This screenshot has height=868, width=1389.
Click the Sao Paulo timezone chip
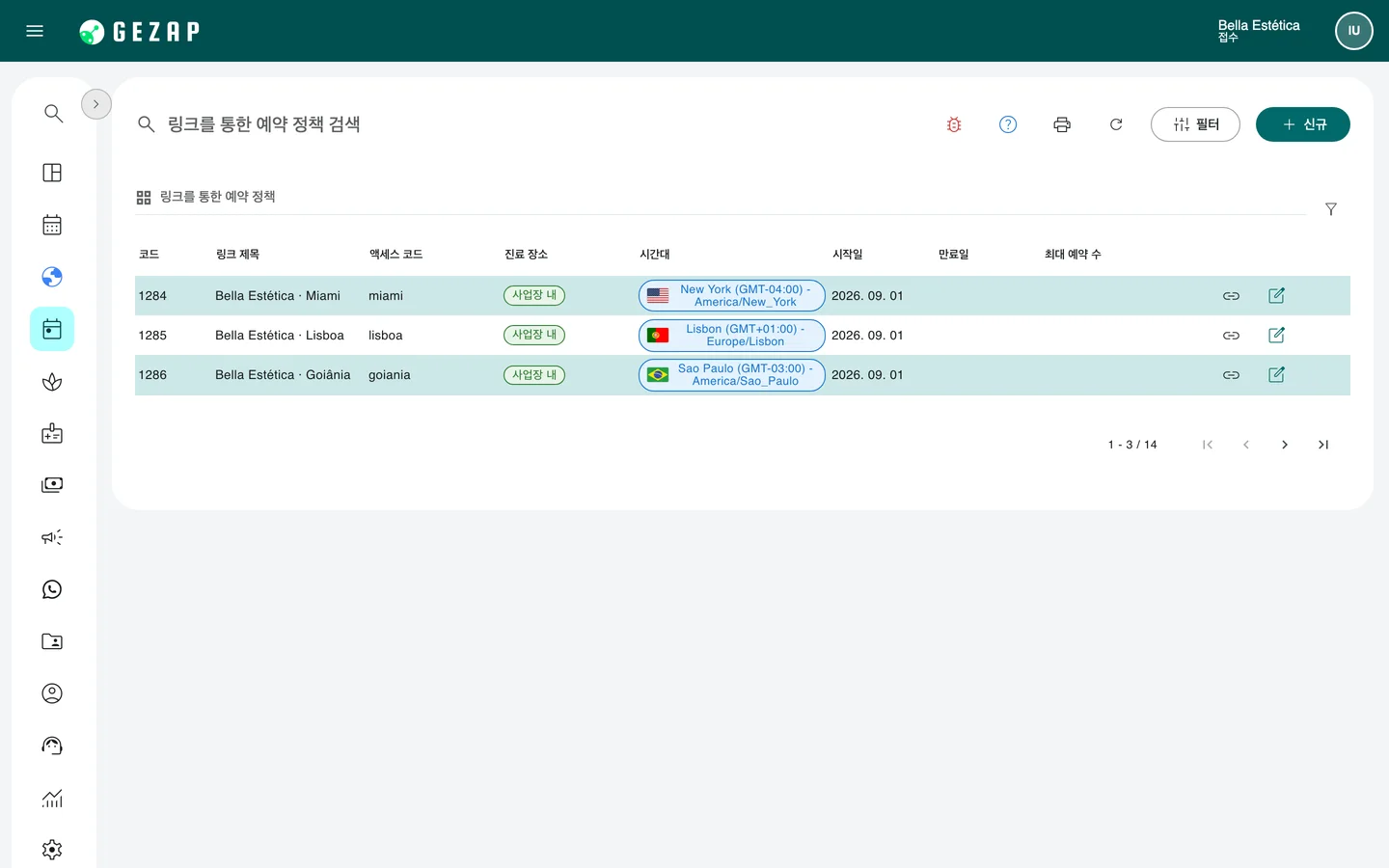click(x=732, y=375)
